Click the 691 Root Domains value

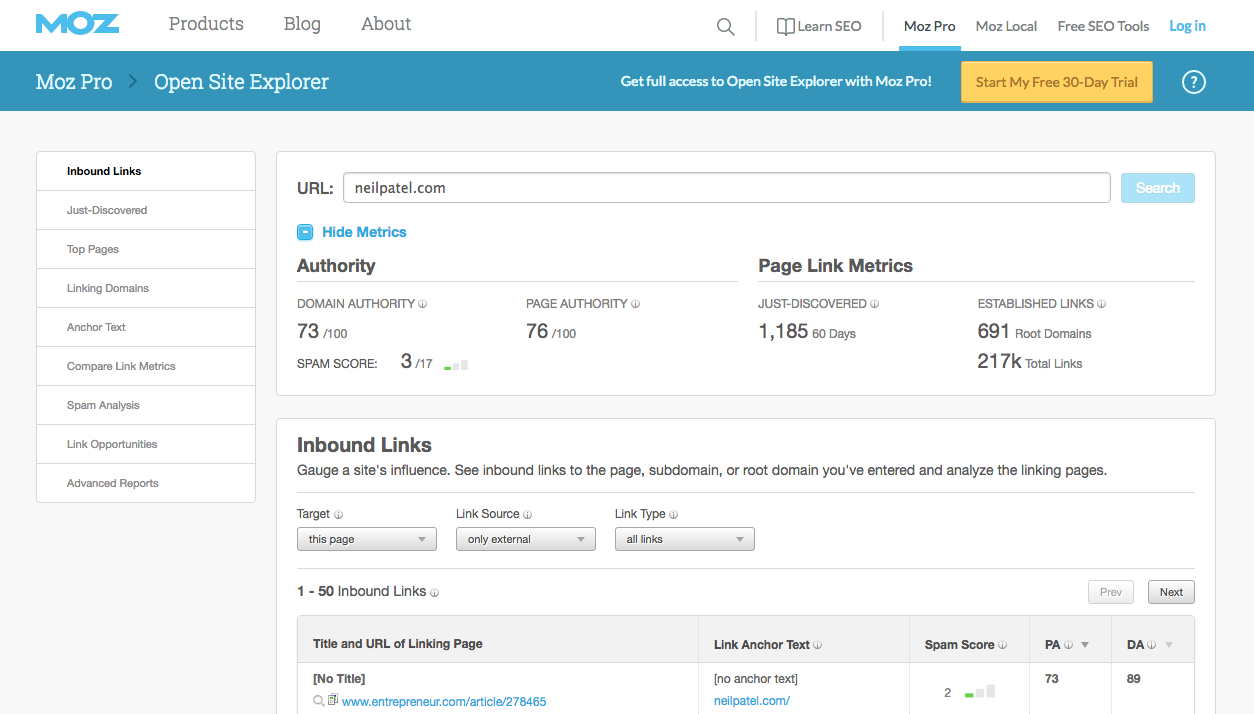1034,332
